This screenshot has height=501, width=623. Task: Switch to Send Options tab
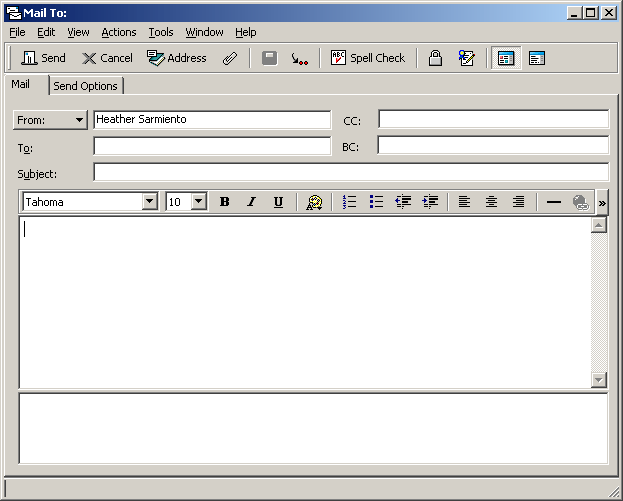[85, 86]
